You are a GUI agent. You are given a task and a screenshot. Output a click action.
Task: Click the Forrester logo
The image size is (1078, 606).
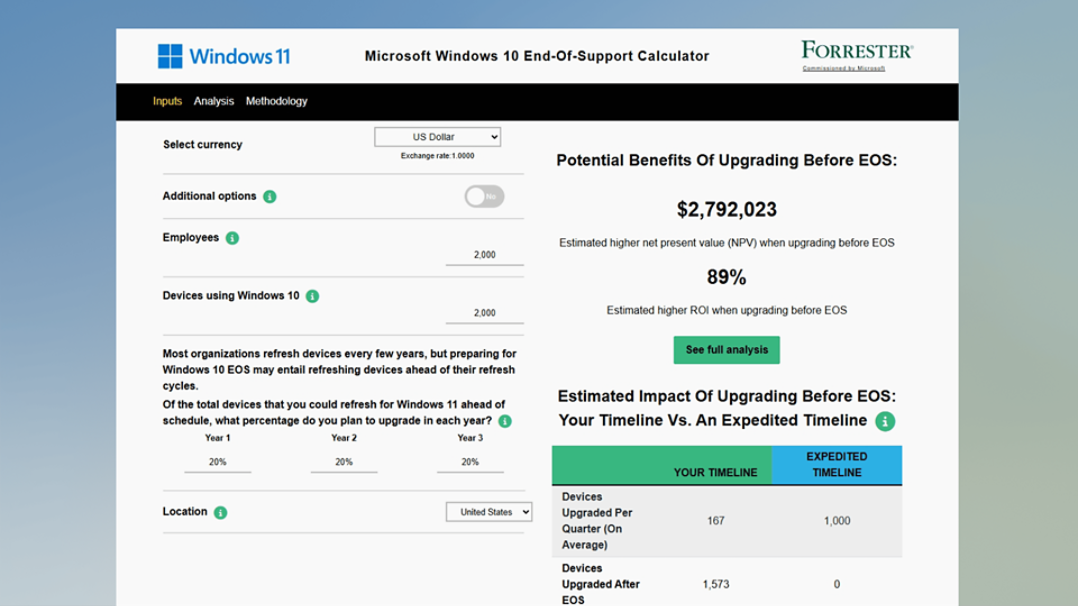(x=857, y=51)
